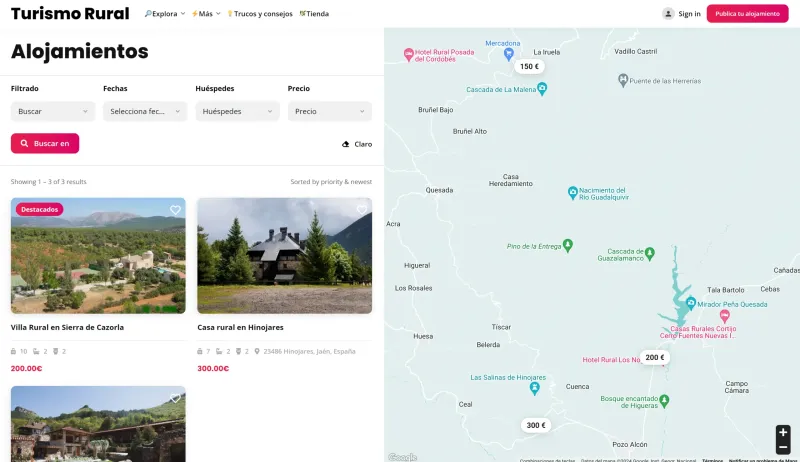Screen dimensions: 800x462
Task: Click the 23486 Hinojares, Jaén, España address
Action: (x=309, y=351)
